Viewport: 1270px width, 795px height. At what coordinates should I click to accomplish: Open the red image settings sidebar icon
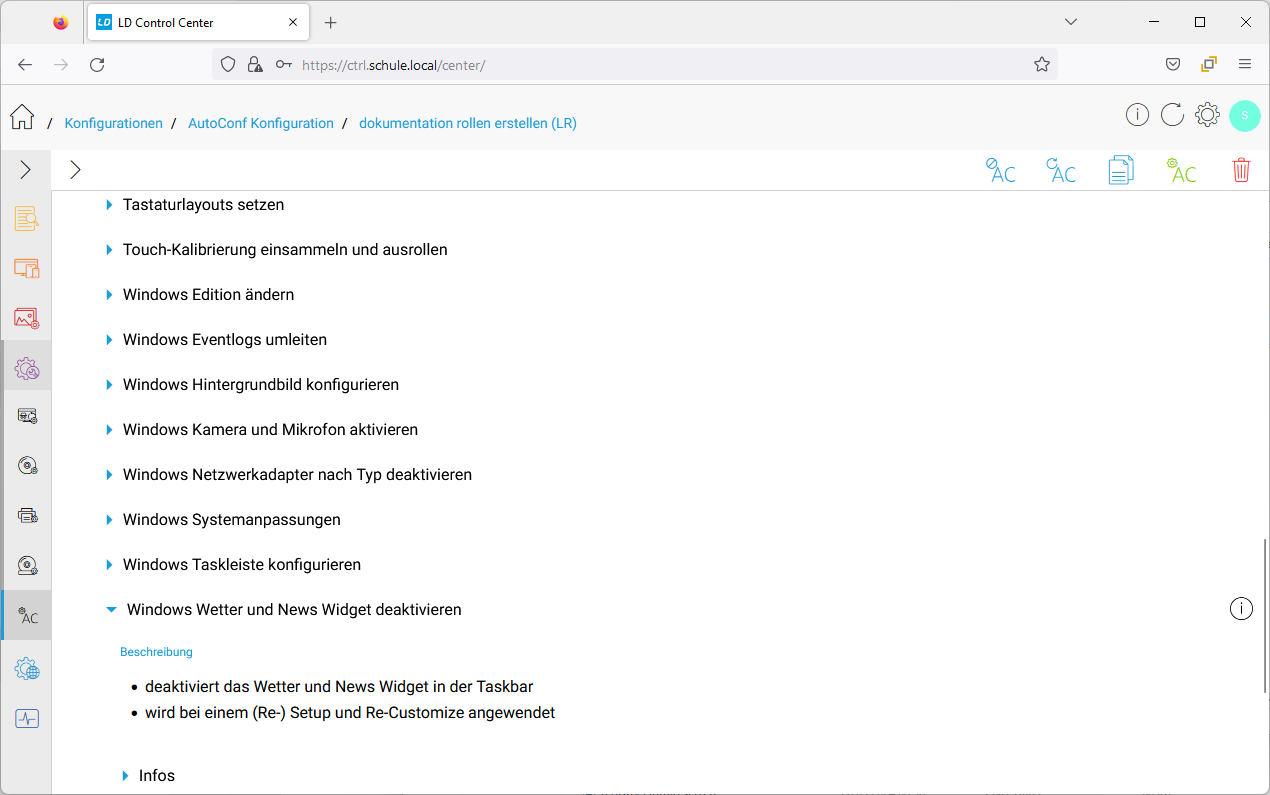tap(27, 318)
